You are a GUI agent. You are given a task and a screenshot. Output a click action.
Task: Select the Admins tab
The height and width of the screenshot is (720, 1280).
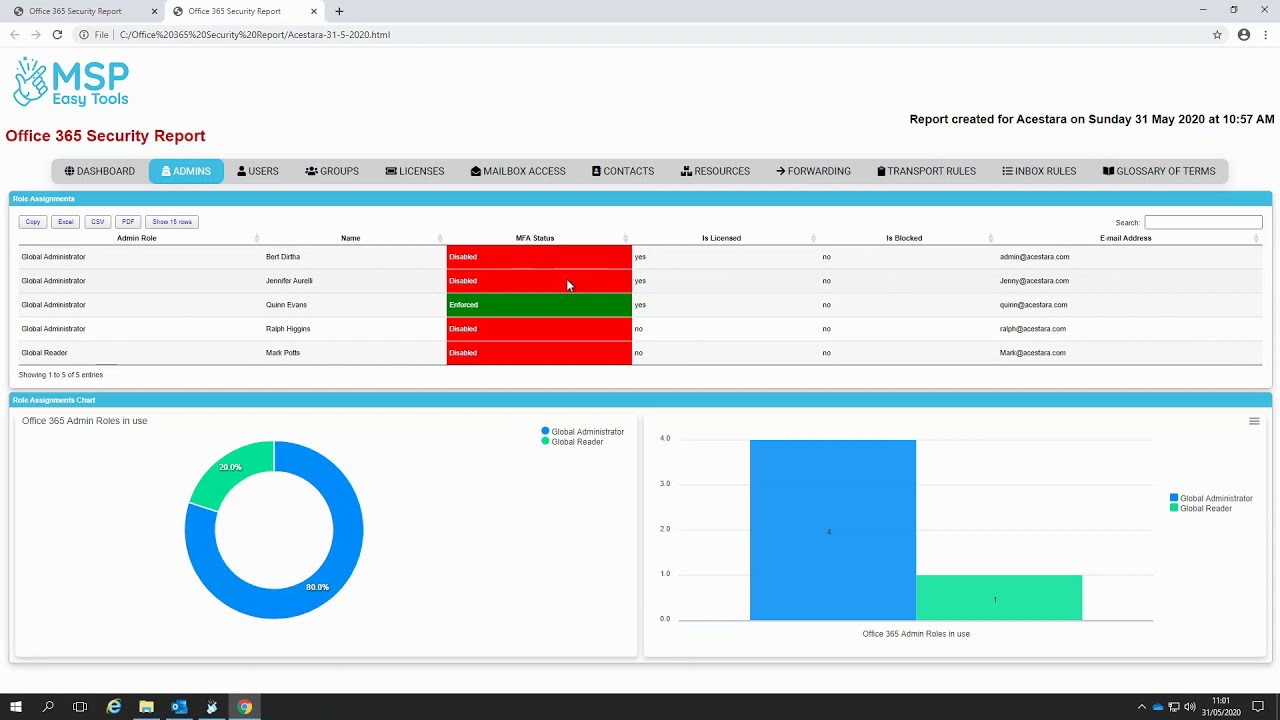pyautogui.click(x=186, y=171)
